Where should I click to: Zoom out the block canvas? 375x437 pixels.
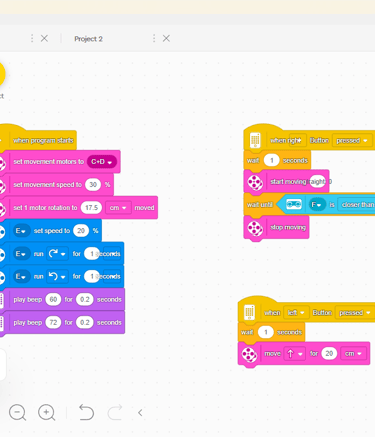pos(17,413)
